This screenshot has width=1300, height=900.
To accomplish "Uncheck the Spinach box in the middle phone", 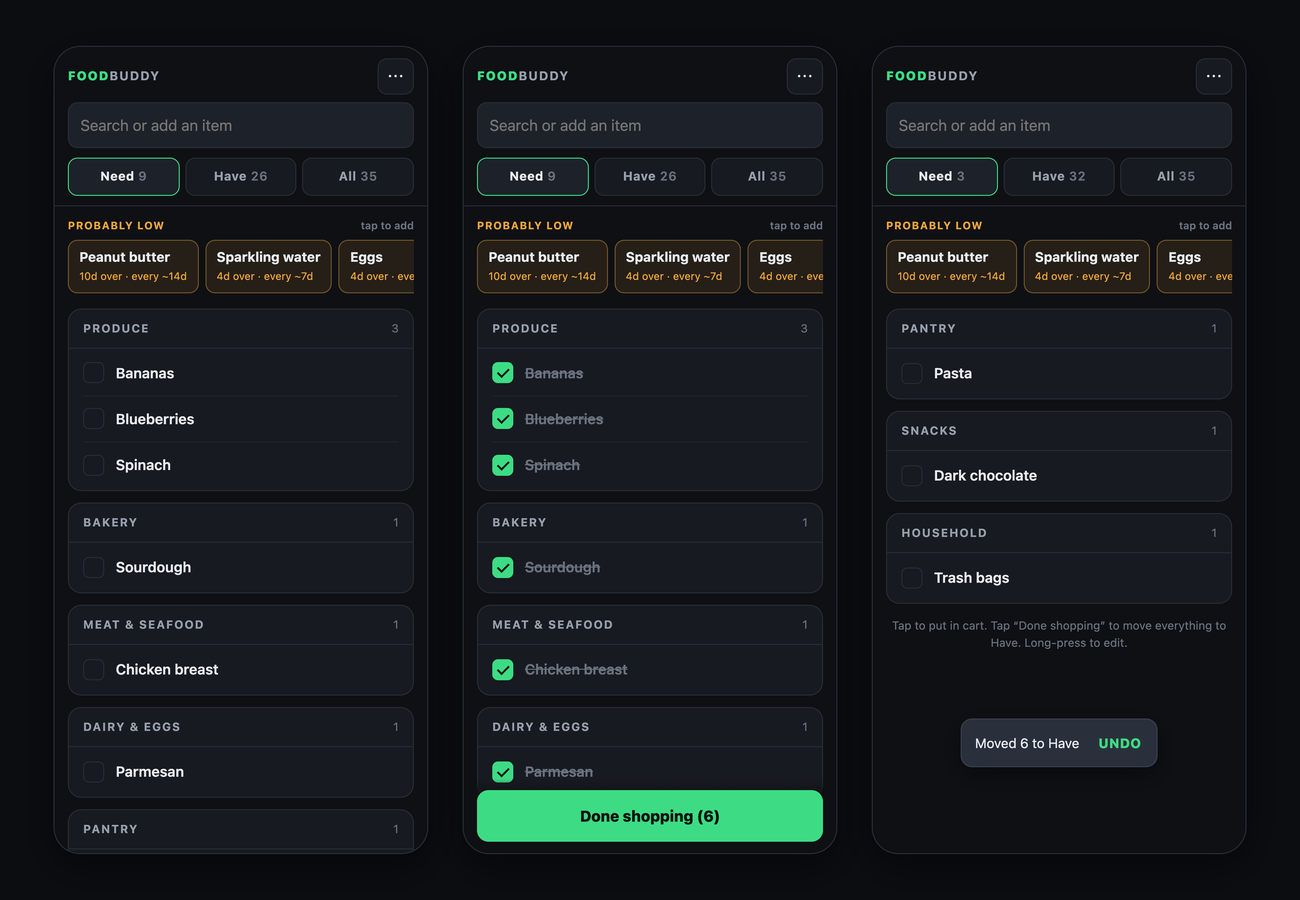I will (x=502, y=465).
